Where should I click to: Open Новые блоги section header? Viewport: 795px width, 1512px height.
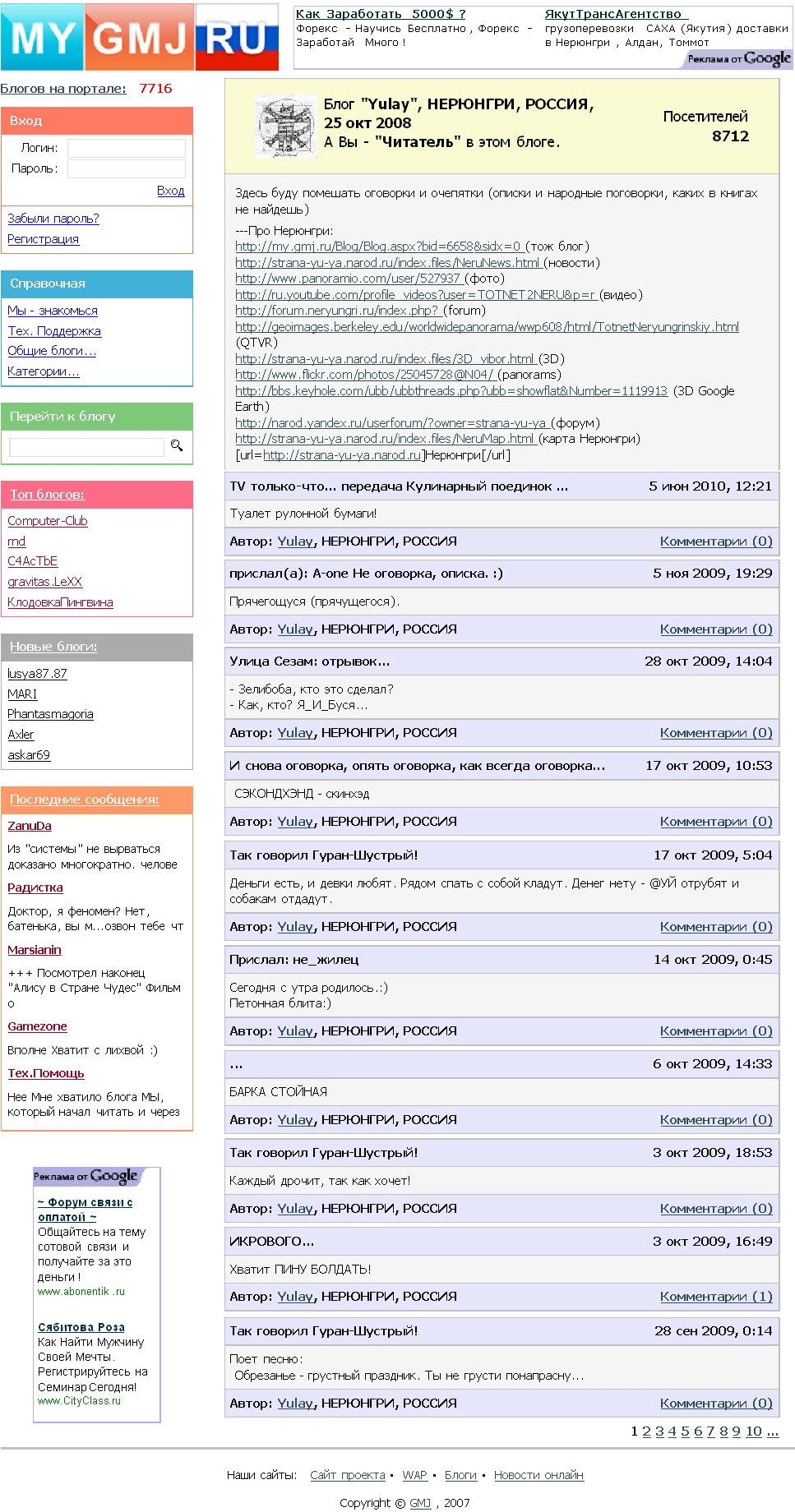[53, 647]
